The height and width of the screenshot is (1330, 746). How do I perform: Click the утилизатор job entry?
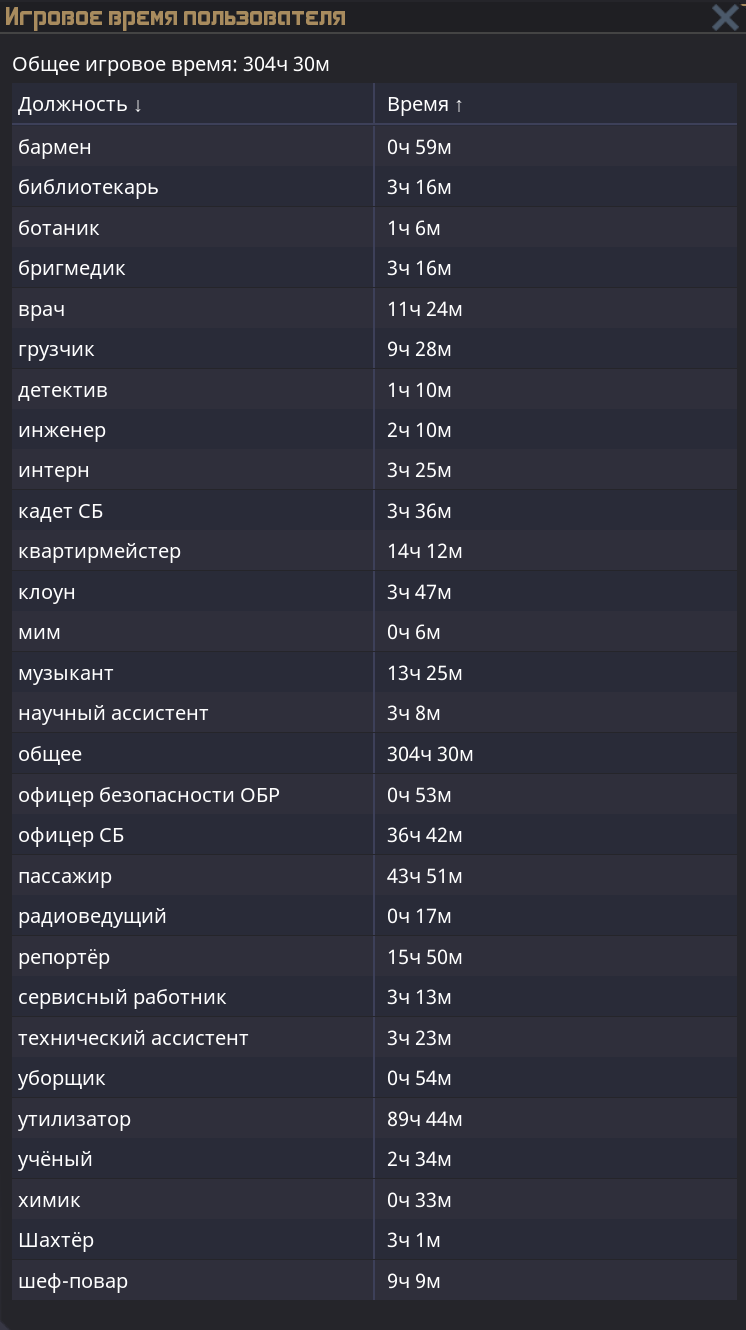pyautogui.click(x=74, y=1119)
